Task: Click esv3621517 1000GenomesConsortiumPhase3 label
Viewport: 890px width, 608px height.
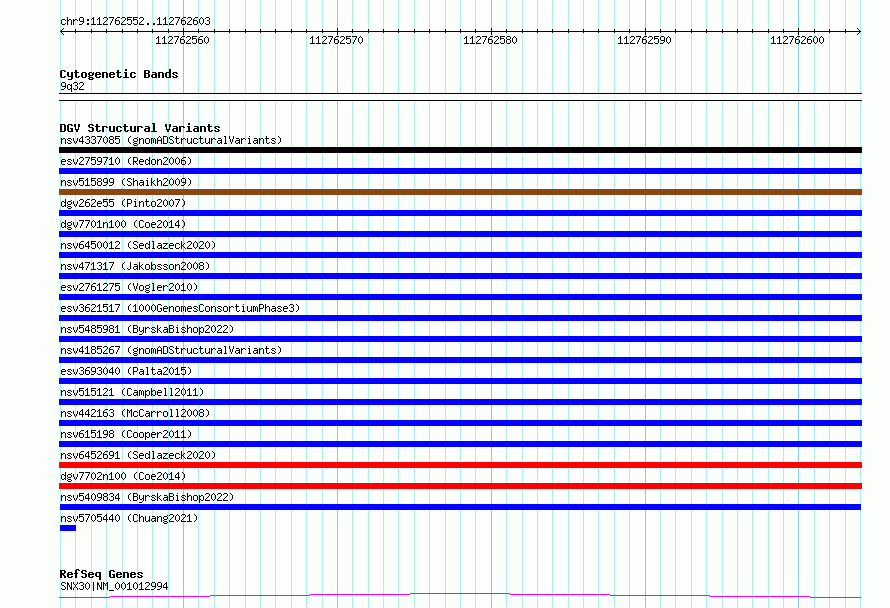Action: click(180, 308)
